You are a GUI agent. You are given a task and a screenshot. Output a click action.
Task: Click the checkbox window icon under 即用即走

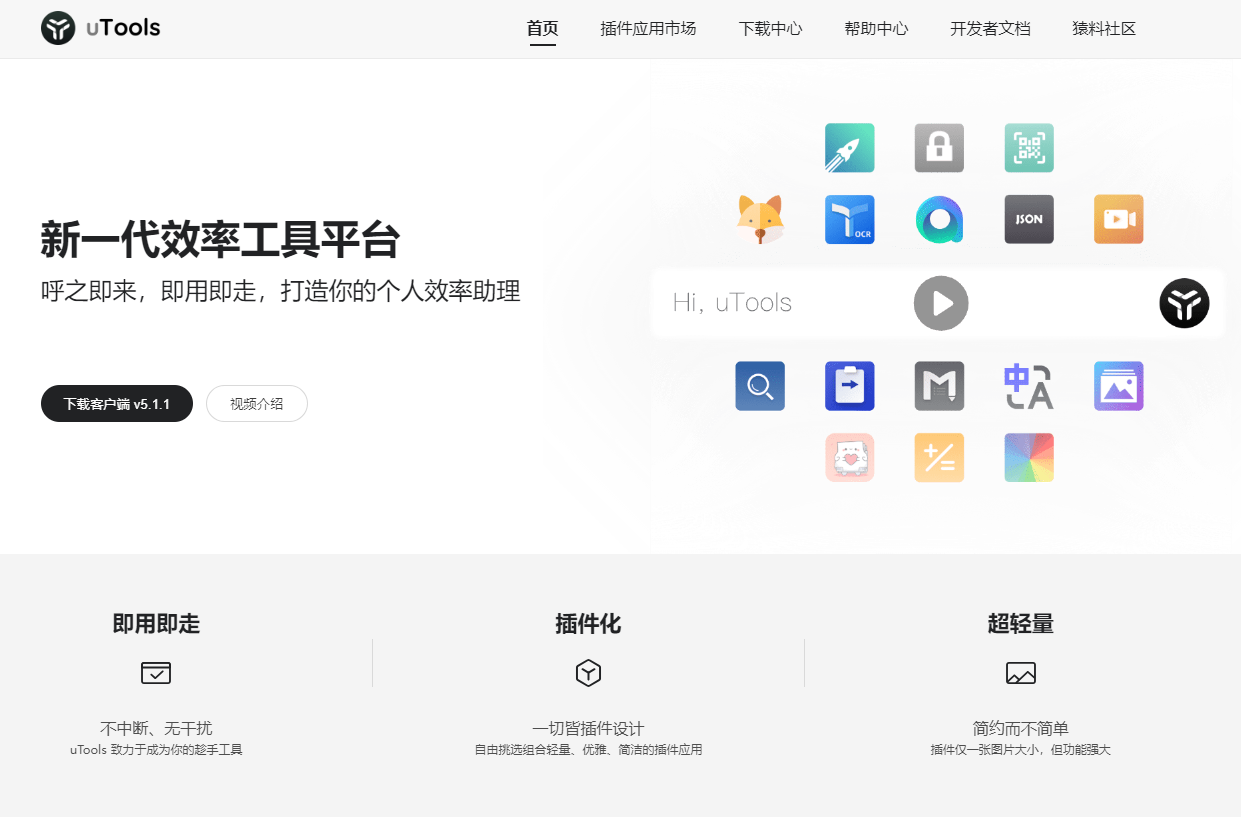coord(156,673)
